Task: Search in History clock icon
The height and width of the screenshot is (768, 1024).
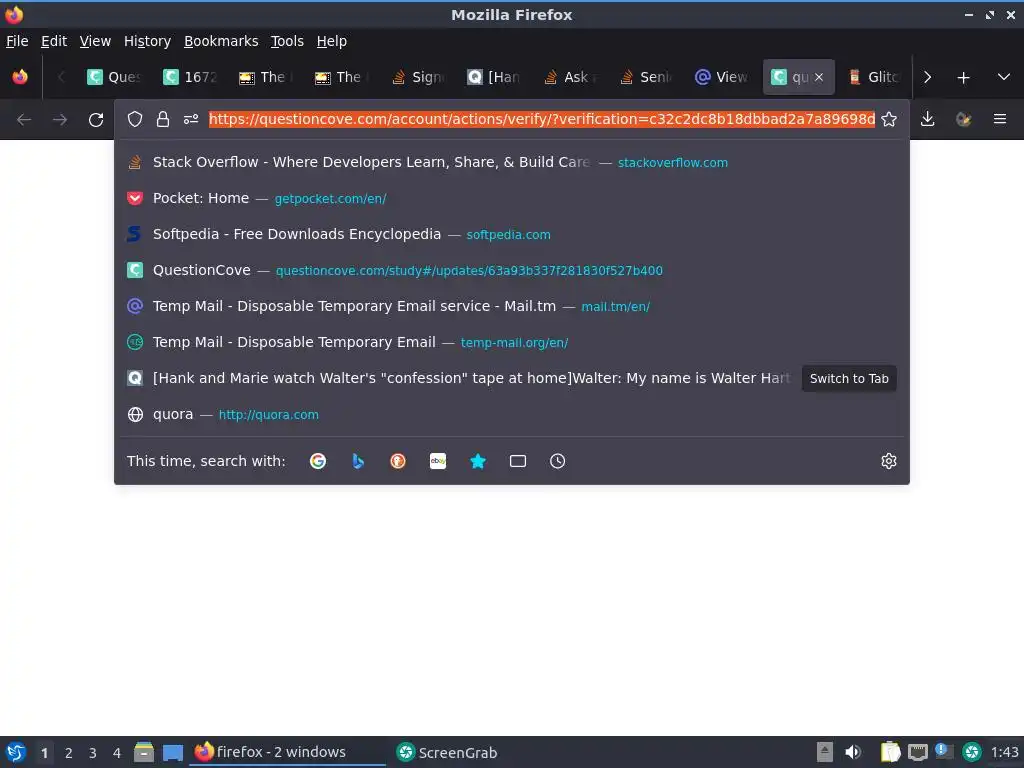Action: tap(558, 461)
